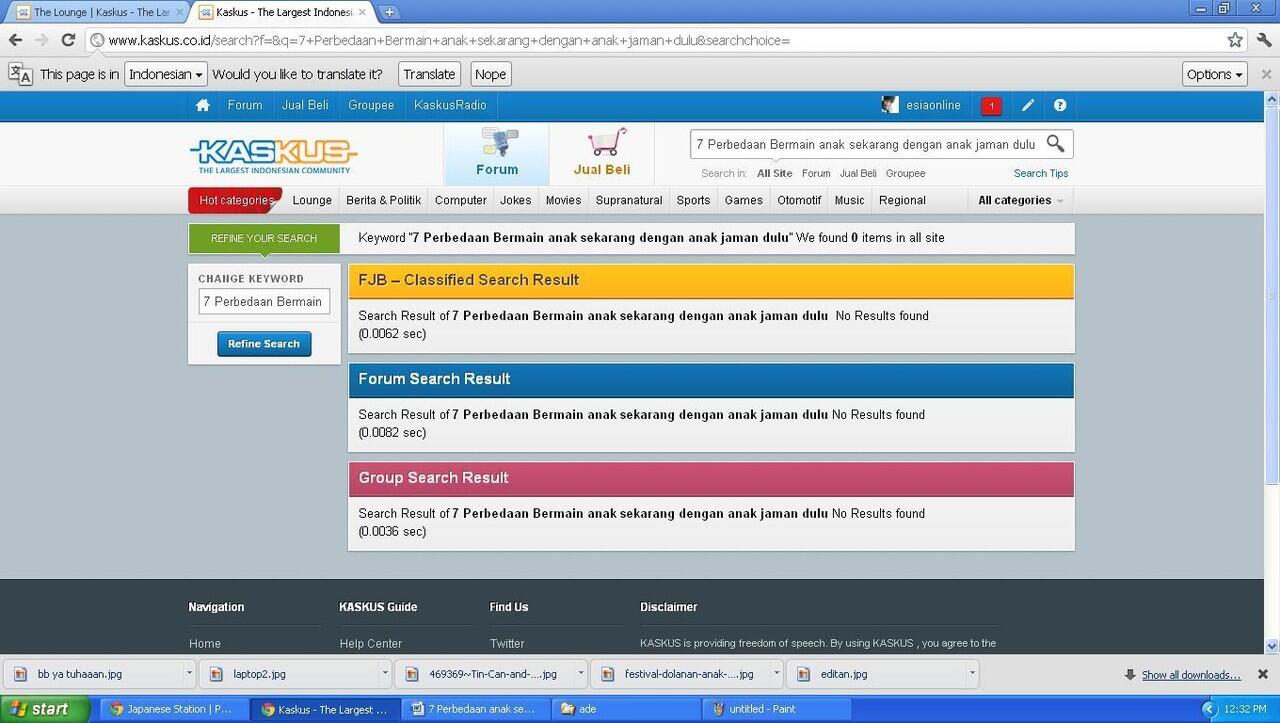Open the Computer category

click(461, 200)
